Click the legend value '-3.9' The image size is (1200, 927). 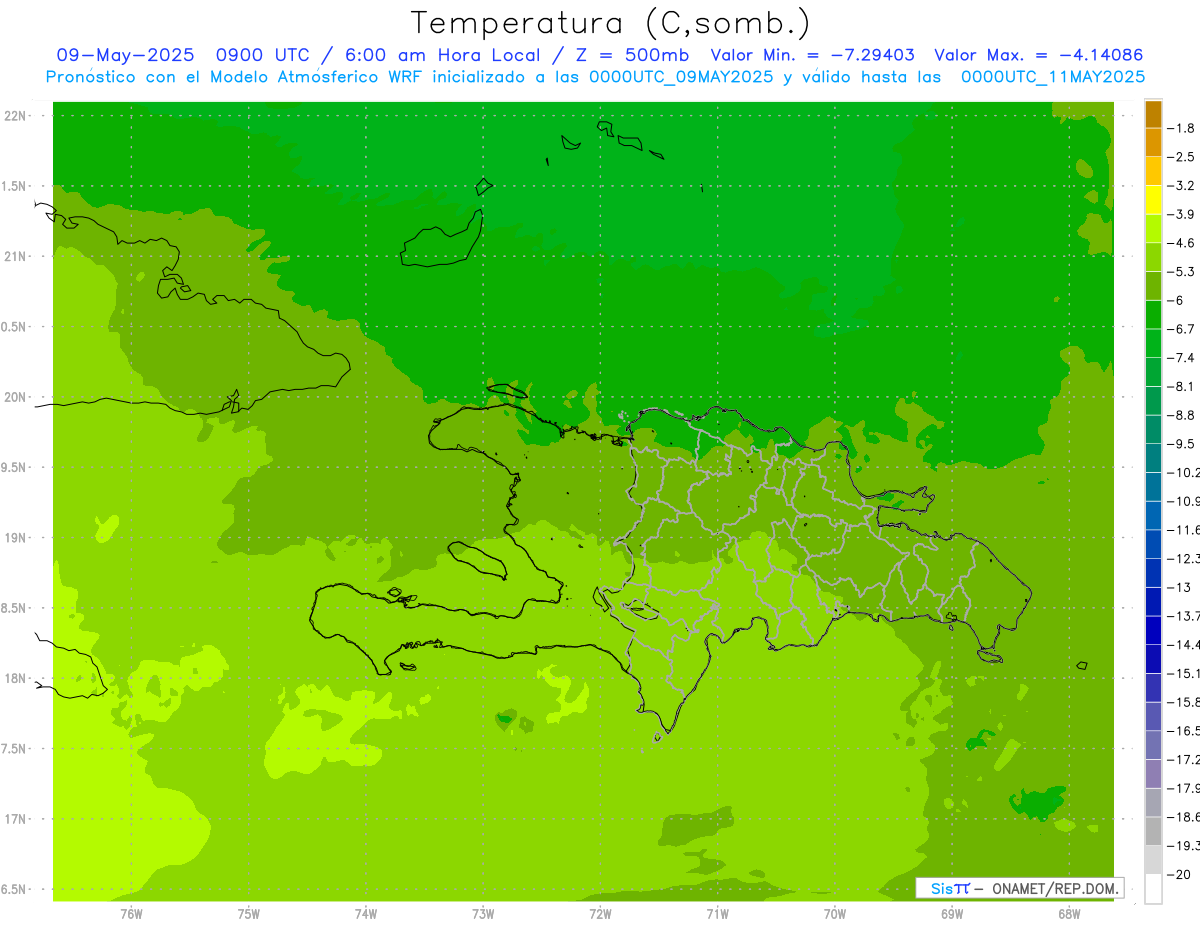click(1182, 214)
